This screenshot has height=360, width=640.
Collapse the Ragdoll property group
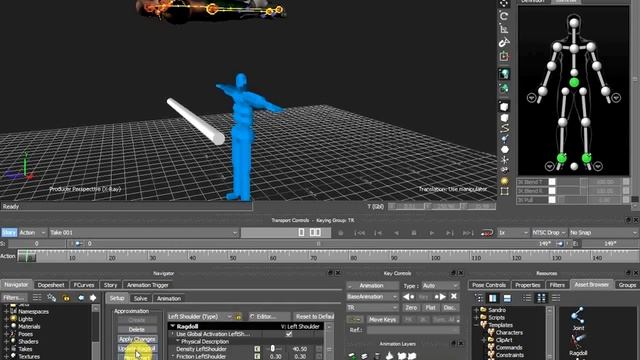(173, 327)
